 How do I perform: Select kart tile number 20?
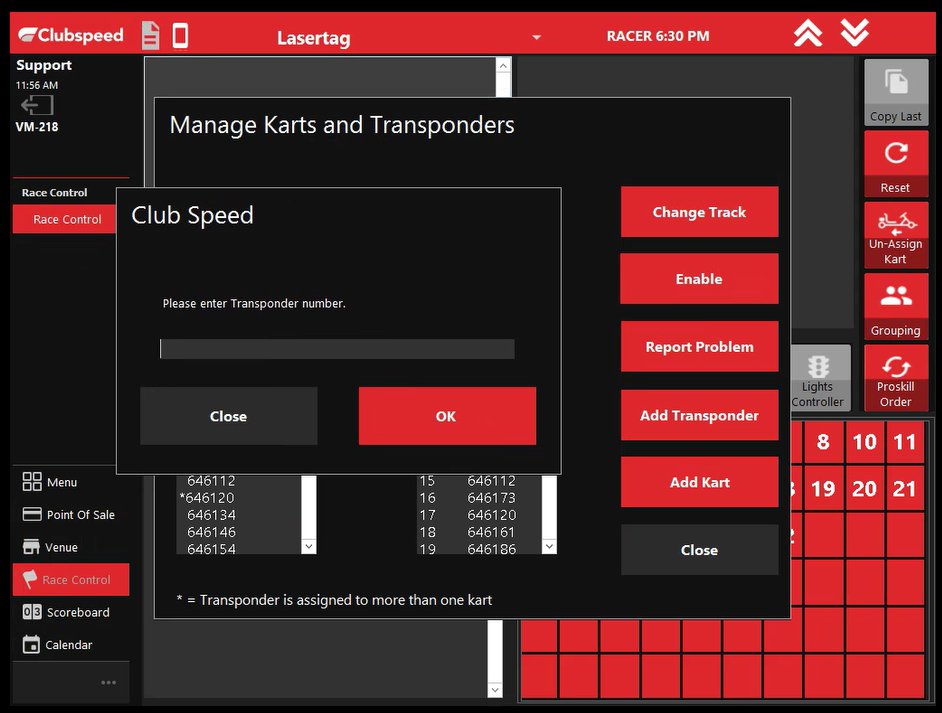pyautogui.click(x=864, y=488)
